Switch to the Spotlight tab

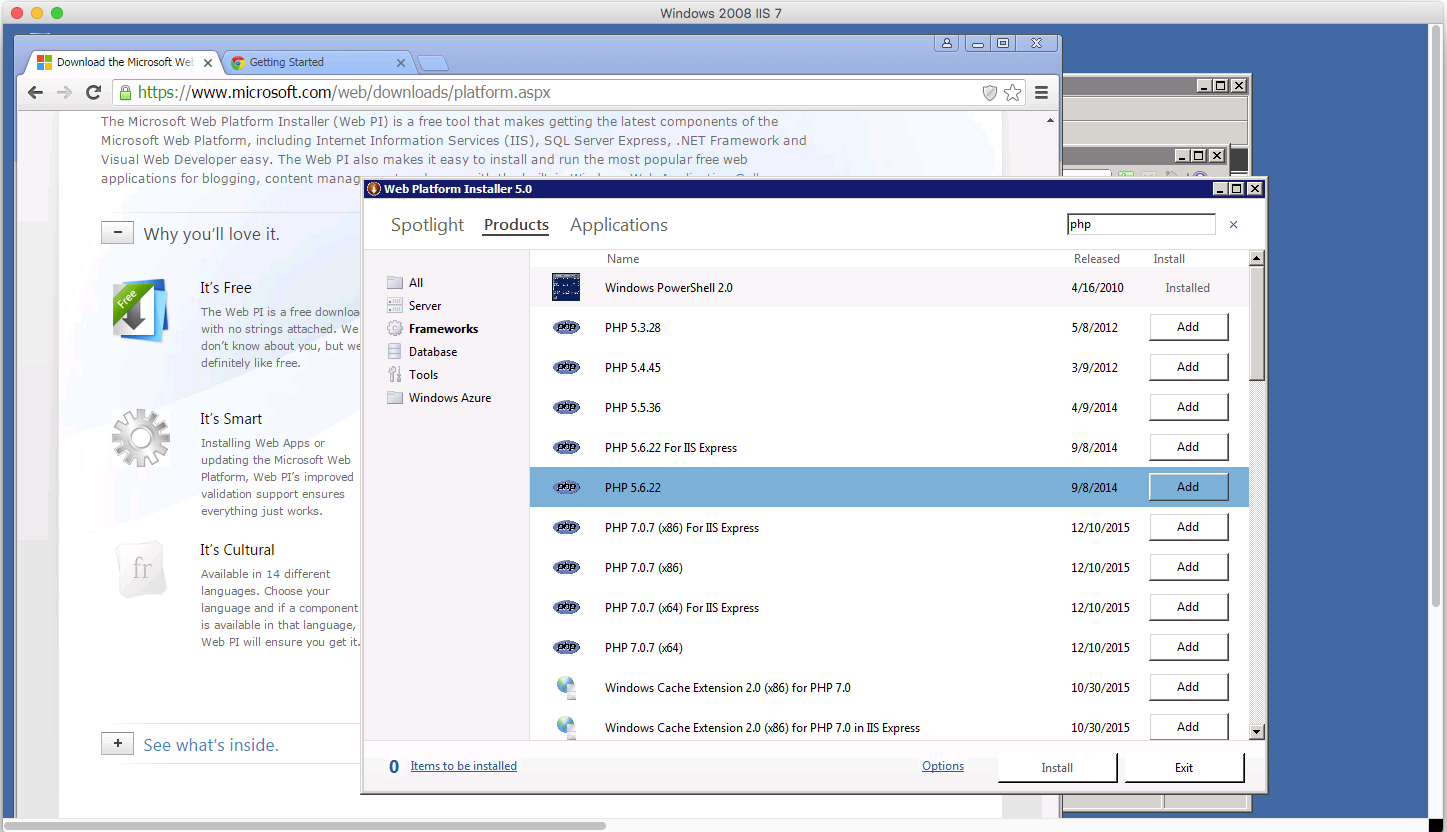(427, 225)
